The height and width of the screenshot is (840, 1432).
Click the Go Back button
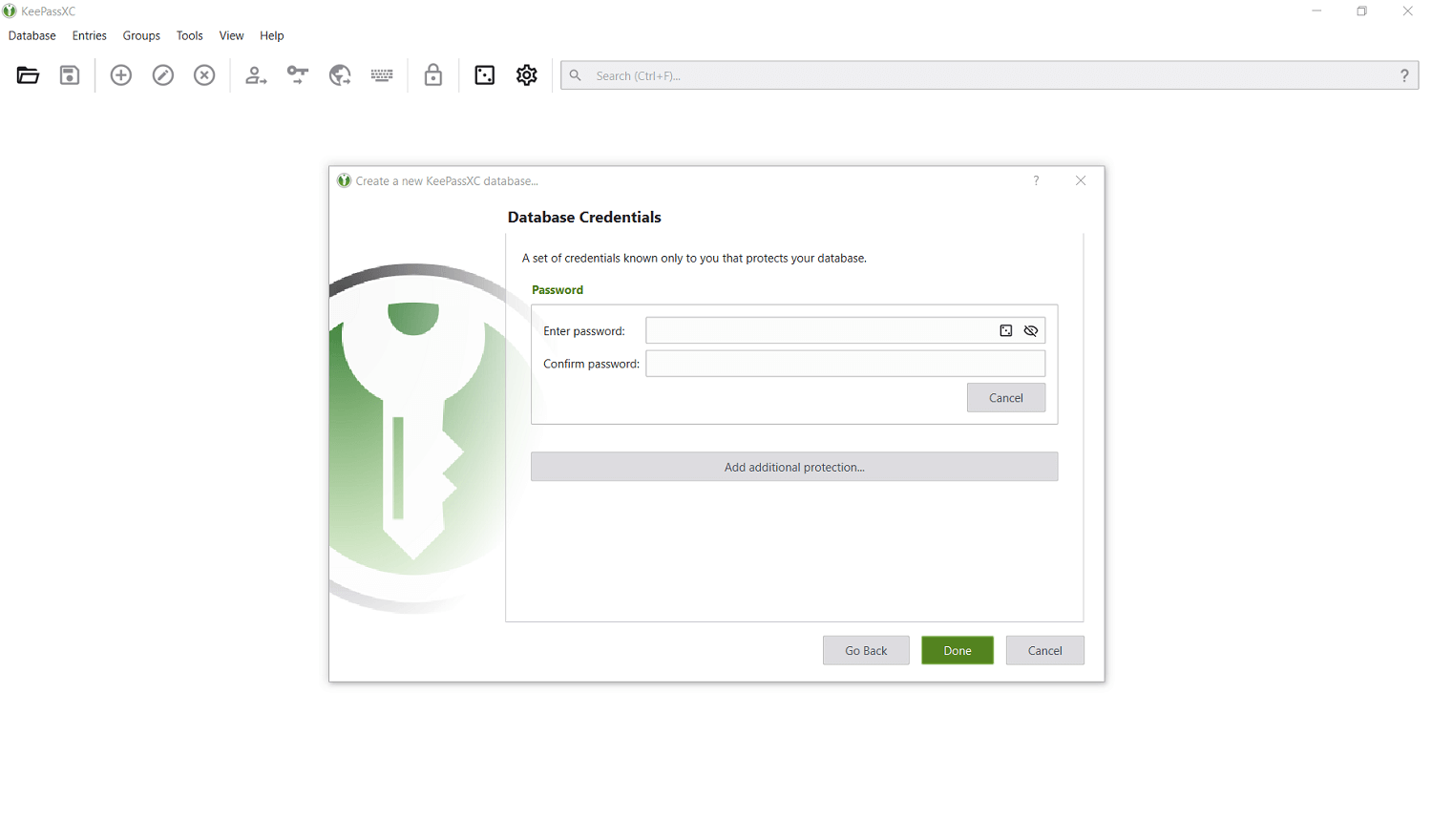pos(866,650)
